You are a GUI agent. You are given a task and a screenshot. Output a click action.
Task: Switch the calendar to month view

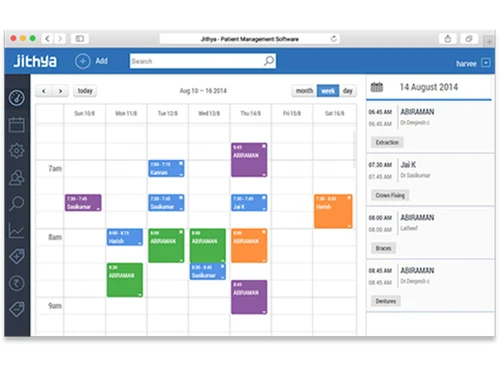304,91
